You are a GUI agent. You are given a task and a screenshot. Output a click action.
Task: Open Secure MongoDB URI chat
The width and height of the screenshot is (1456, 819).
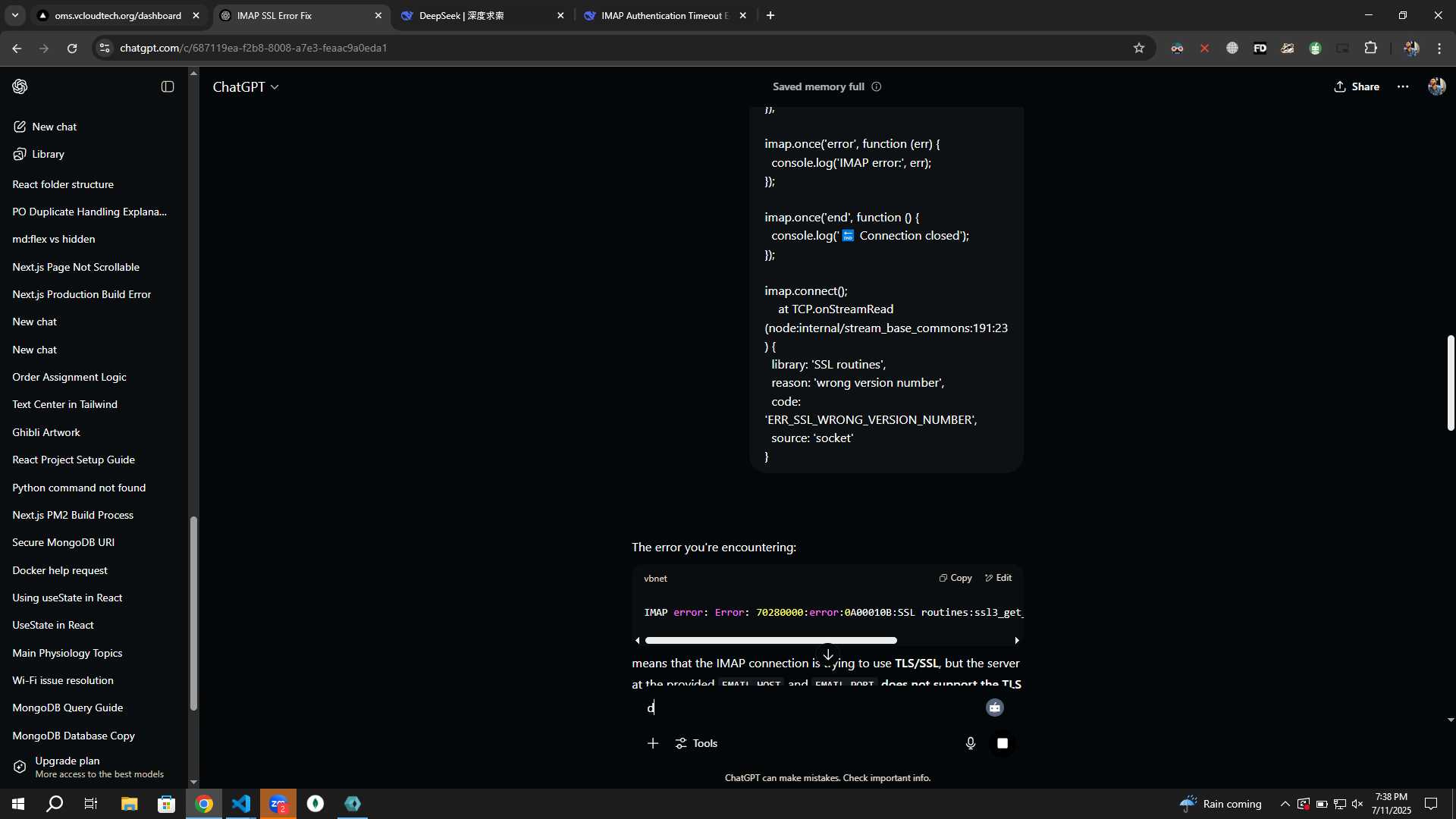point(64,542)
